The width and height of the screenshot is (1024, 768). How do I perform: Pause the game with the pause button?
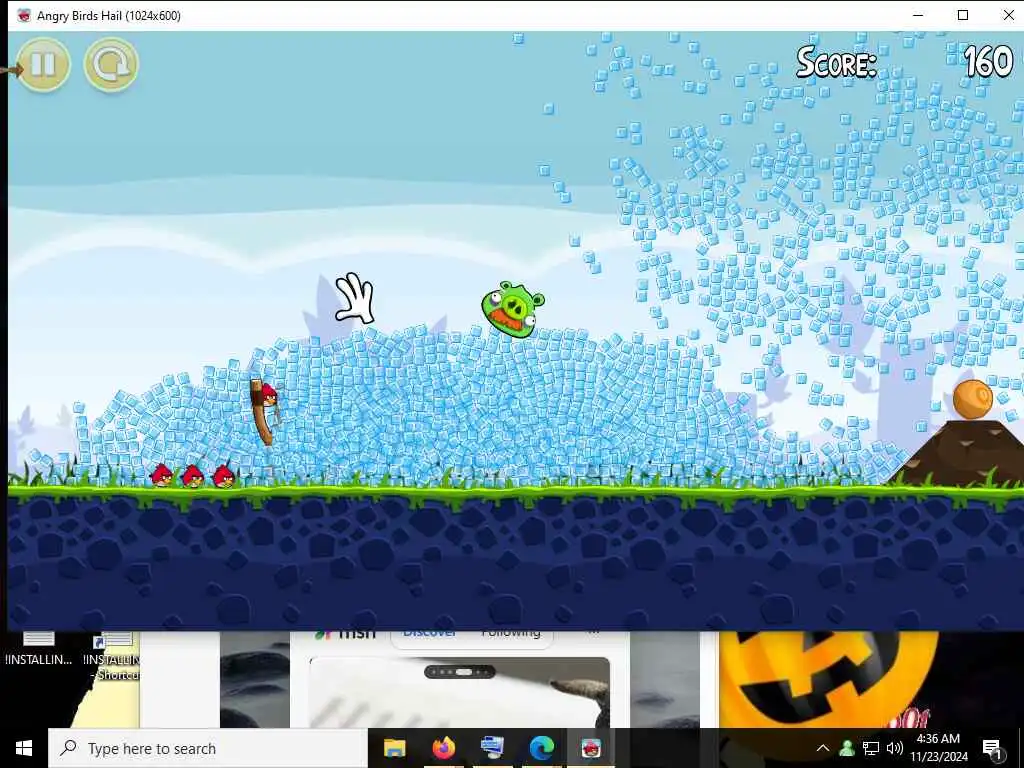point(44,65)
